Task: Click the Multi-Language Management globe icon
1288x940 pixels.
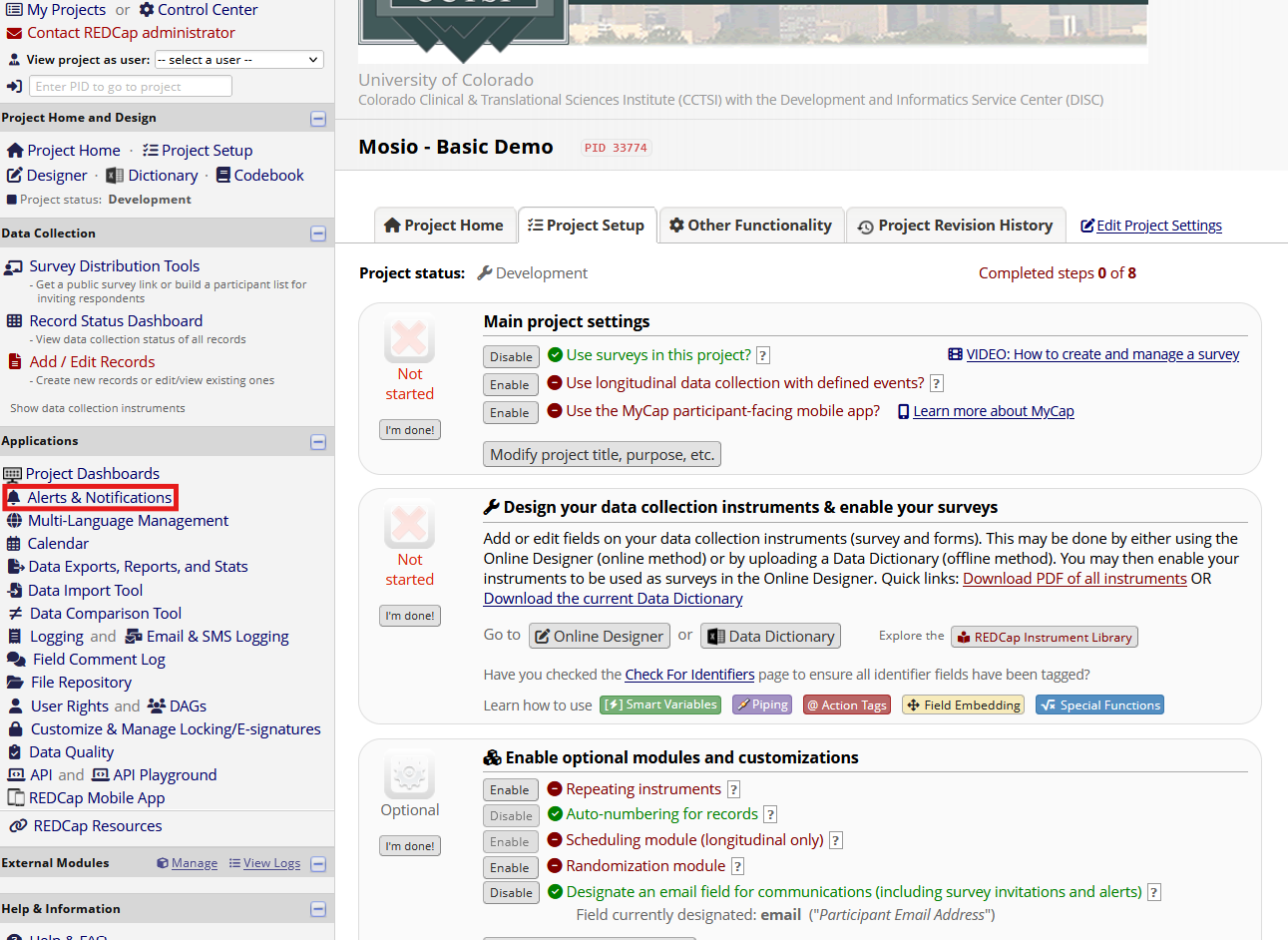Action: point(14,520)
